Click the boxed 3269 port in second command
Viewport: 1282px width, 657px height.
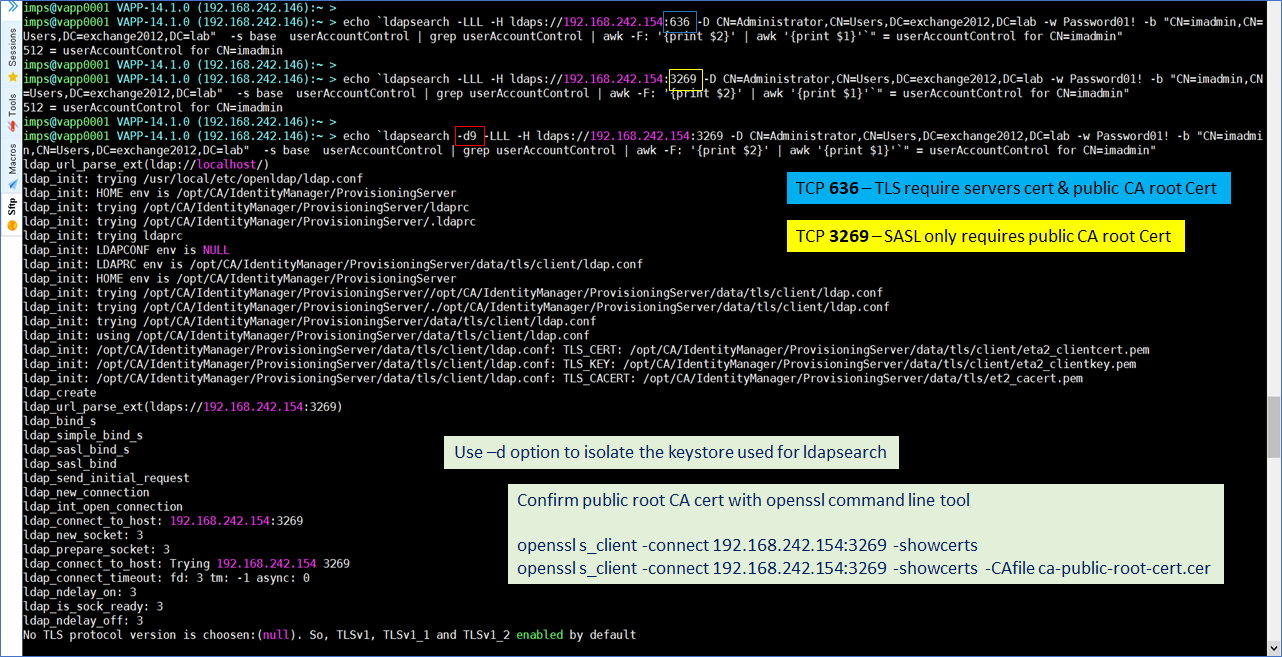[x=685, y=79]
